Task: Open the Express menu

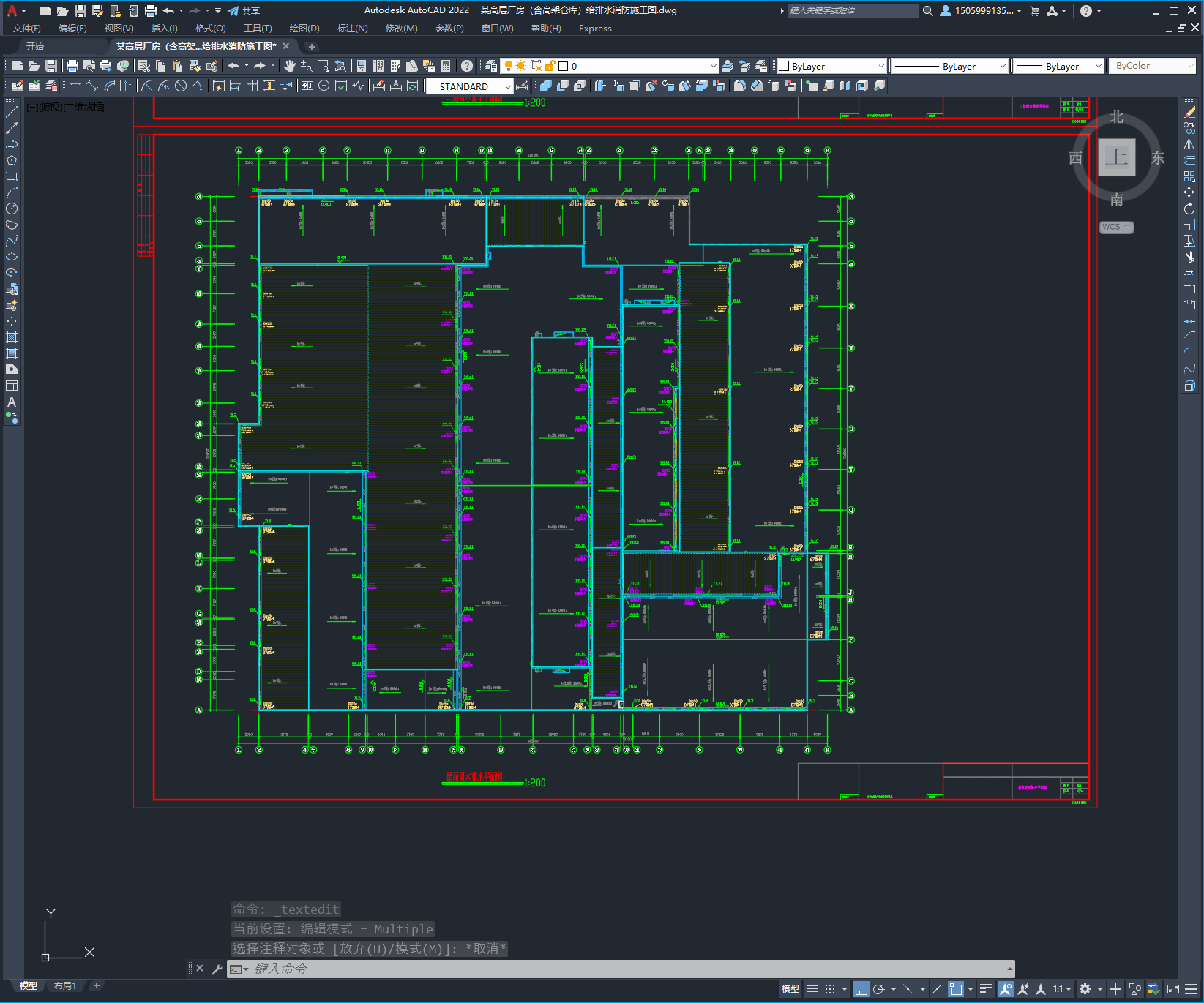Action: 595,29
